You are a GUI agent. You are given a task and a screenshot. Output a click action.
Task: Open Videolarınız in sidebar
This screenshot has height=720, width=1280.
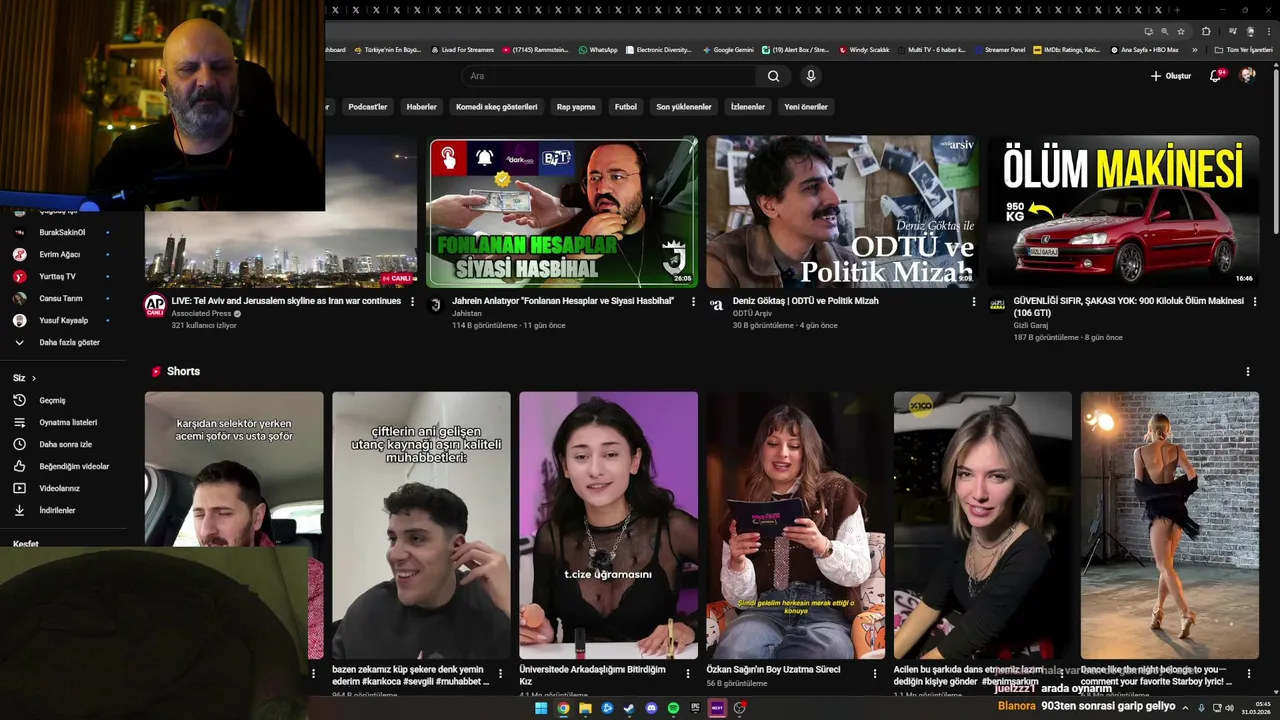pos(63,488)
